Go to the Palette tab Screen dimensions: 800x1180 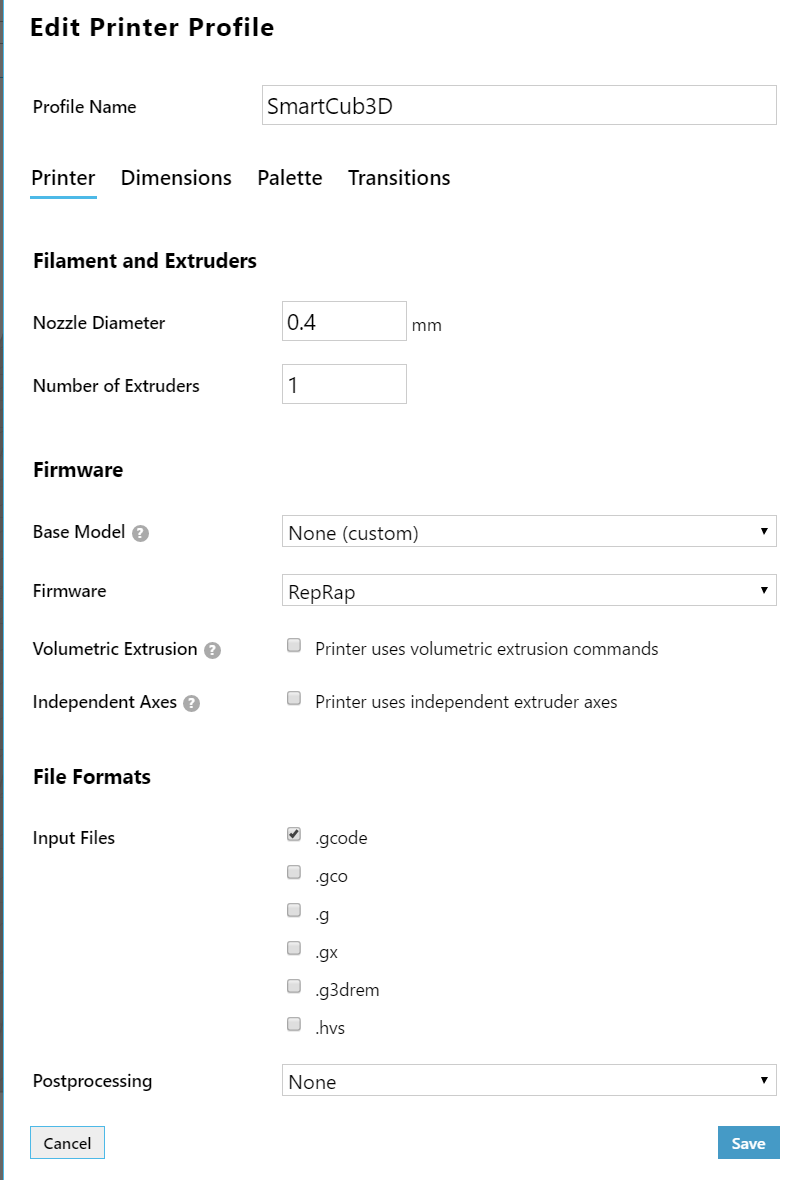pyautogui.click(x=290, y=178)
